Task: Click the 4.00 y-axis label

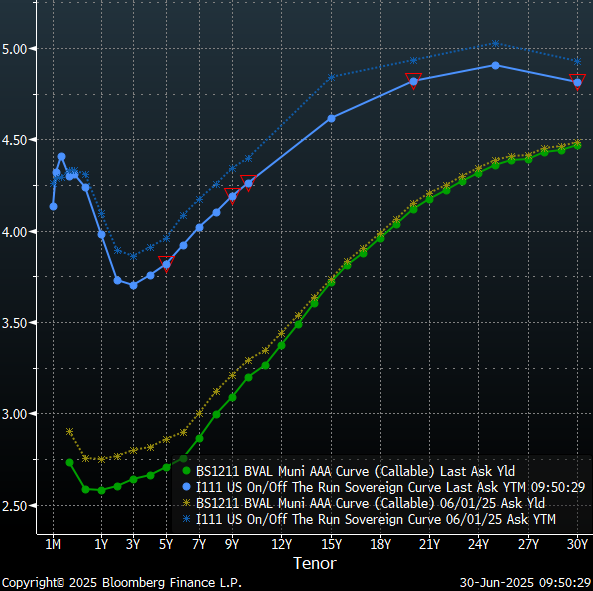Action: (x=14, y=232)
